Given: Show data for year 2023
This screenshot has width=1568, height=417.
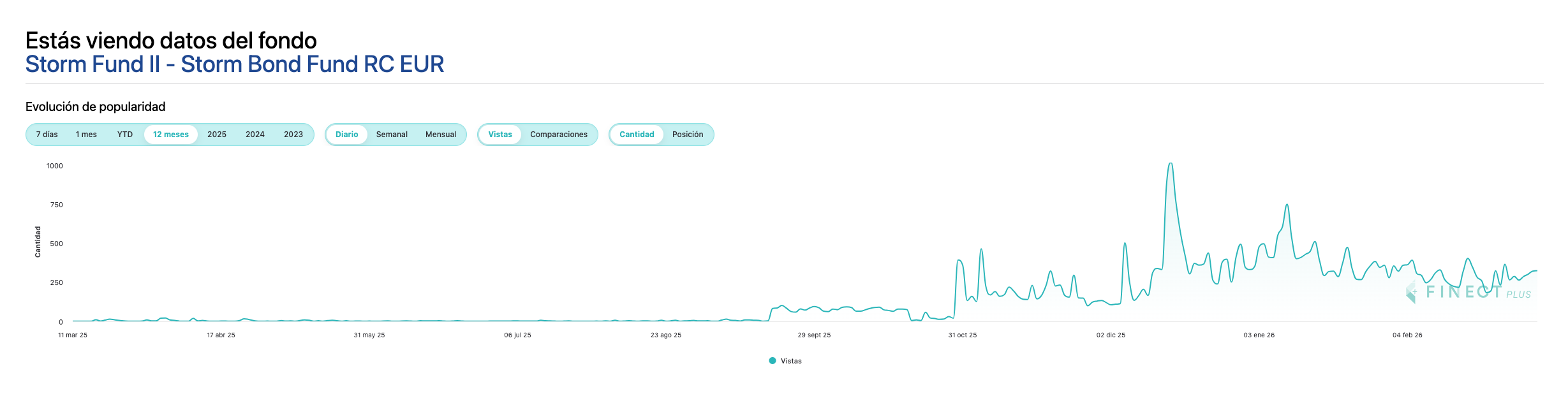Looking at the screenshot, I should (x=293, y=135).
